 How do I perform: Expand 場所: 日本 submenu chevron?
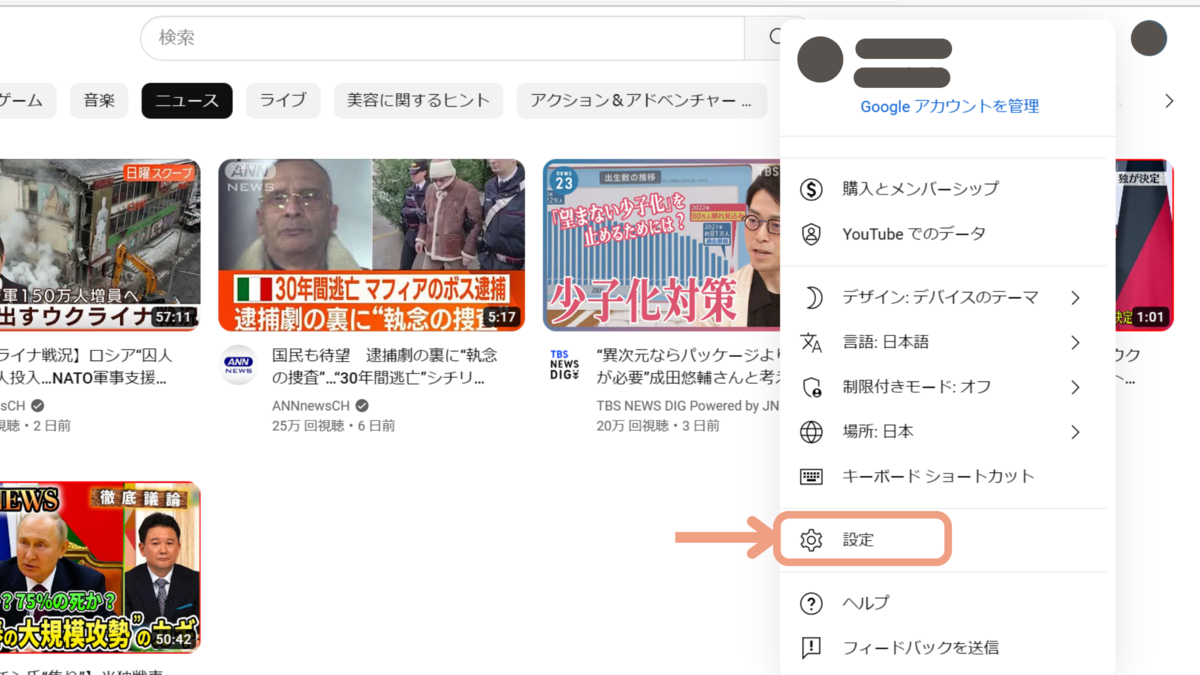(1075, 432)
